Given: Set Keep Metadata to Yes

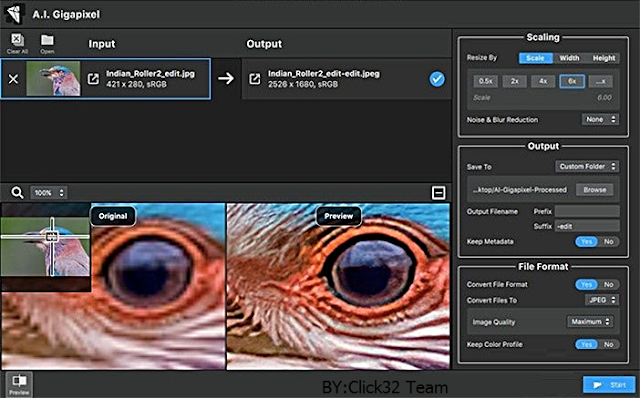Looking at the screenshot, I should (586, 242).
